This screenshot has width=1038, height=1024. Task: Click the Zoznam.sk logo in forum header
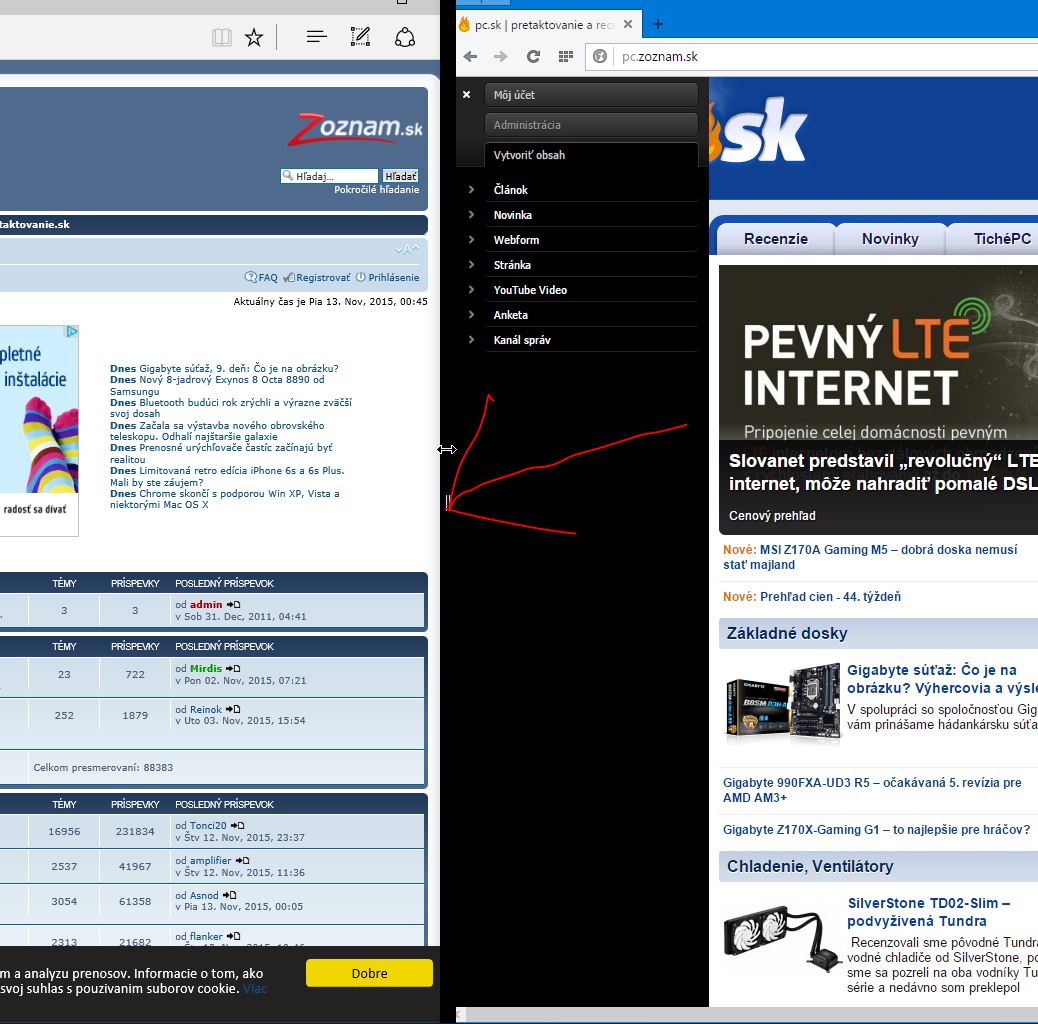355,128
